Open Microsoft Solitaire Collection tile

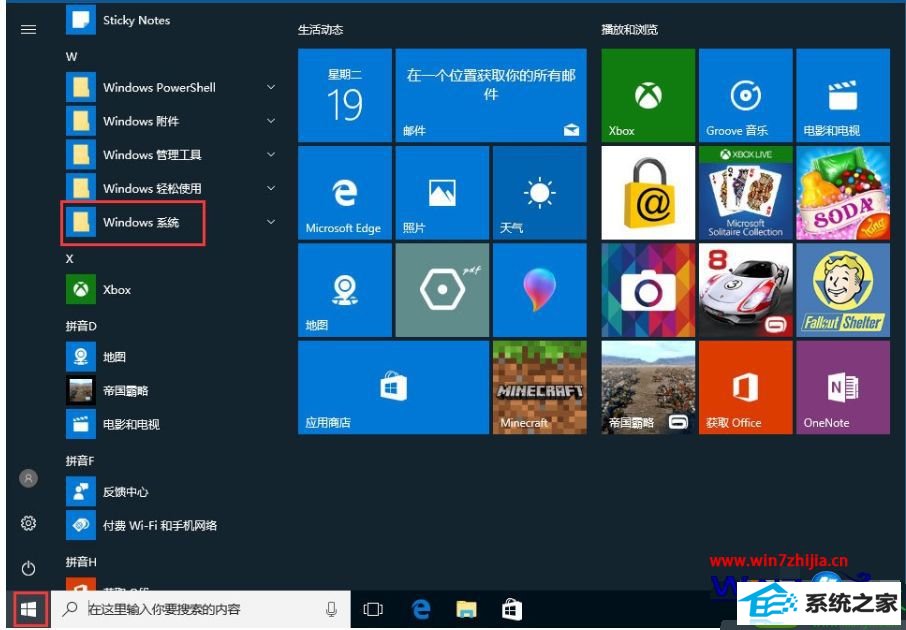click(745, 192)
